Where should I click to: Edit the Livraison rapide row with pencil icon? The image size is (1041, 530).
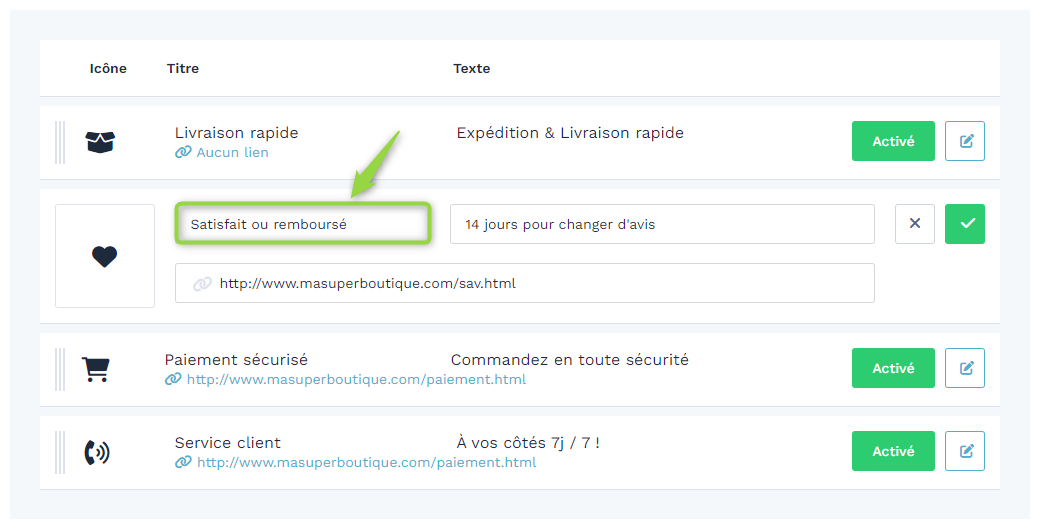965,141
